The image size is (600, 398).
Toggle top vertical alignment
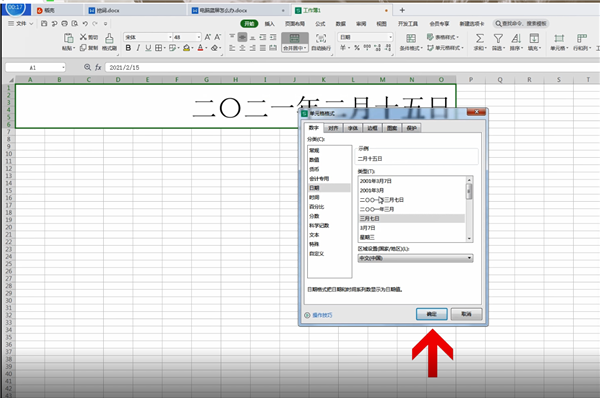pos(232,37)
